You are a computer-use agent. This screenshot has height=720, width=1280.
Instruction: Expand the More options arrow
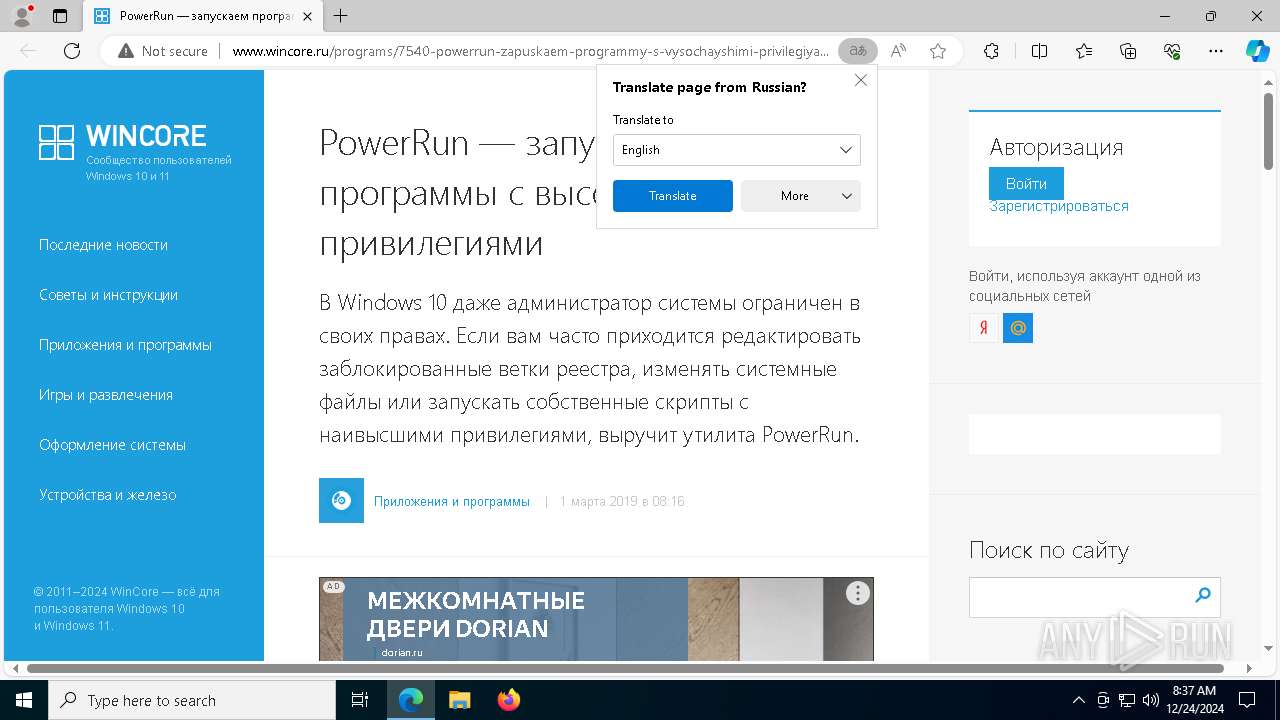pyautogui.click(x=847, y=196)
